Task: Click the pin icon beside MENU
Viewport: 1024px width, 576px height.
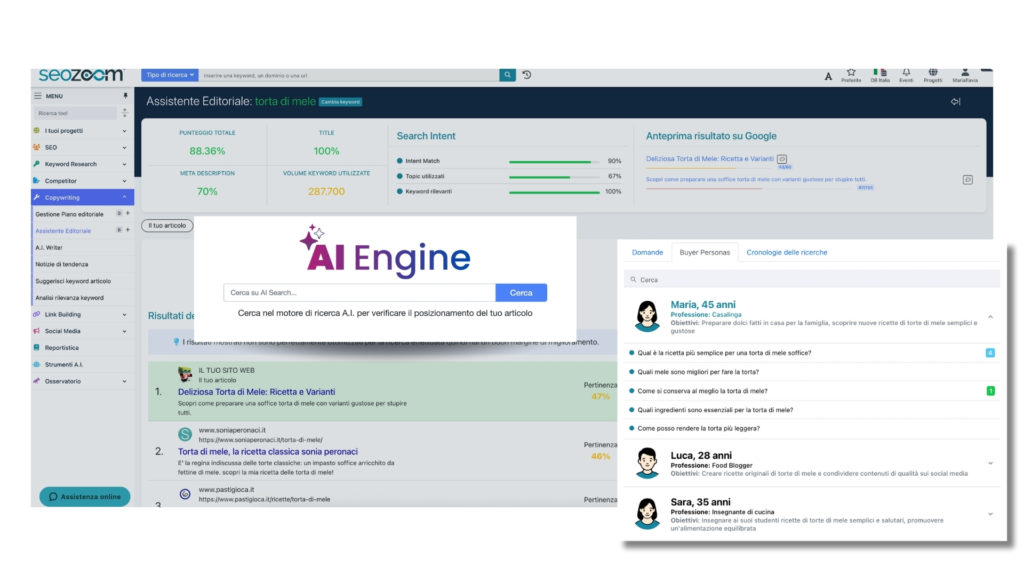Action: [x=125, y=96]
